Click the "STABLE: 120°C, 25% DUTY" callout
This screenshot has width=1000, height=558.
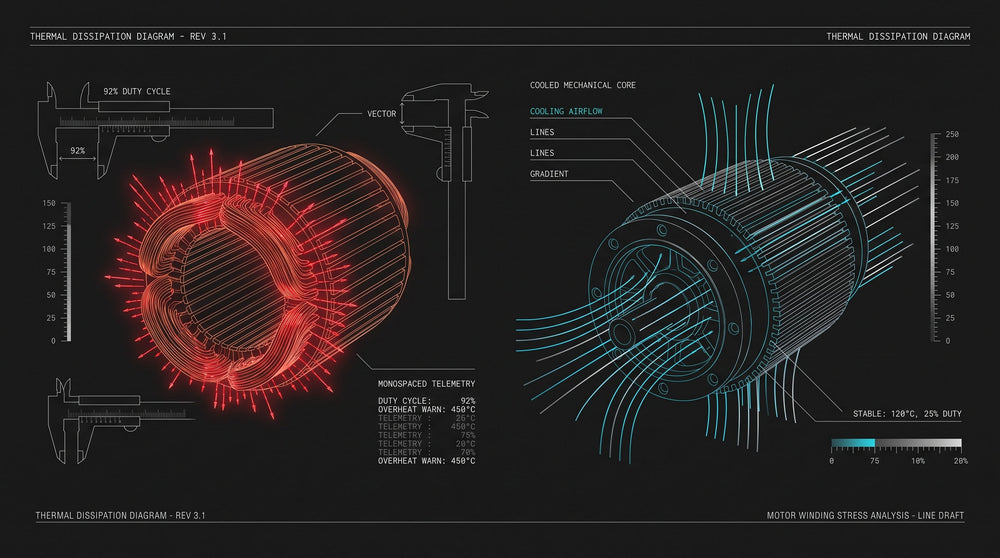point(907,414)
